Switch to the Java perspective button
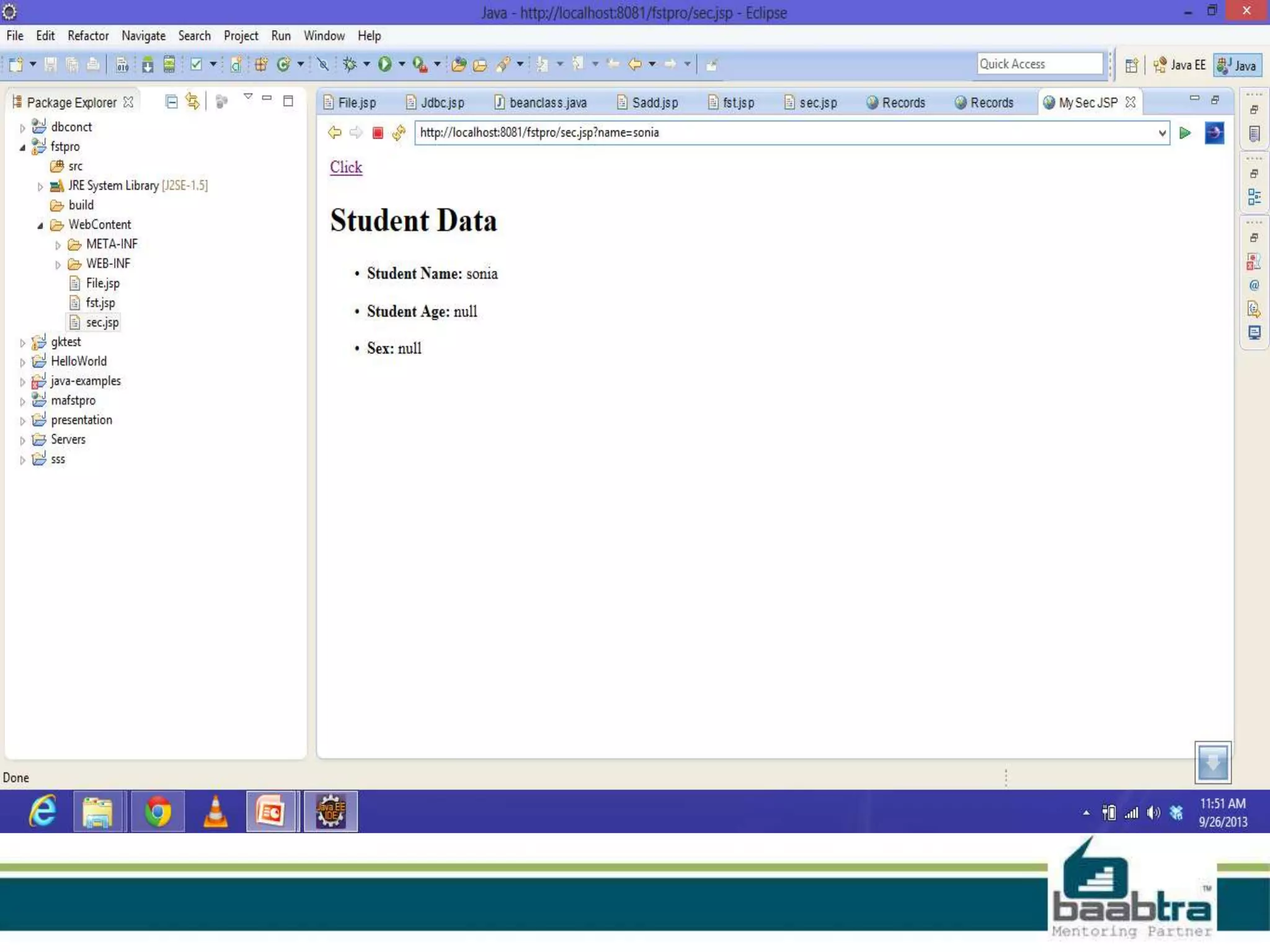The image size is (1270, 952). (x=1237, y=65)
